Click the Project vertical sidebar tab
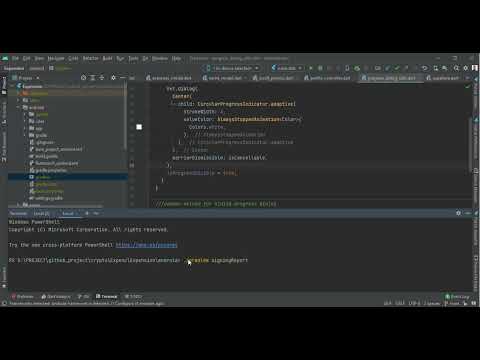Screen dimensions: 480x360 tap(4, 85)
